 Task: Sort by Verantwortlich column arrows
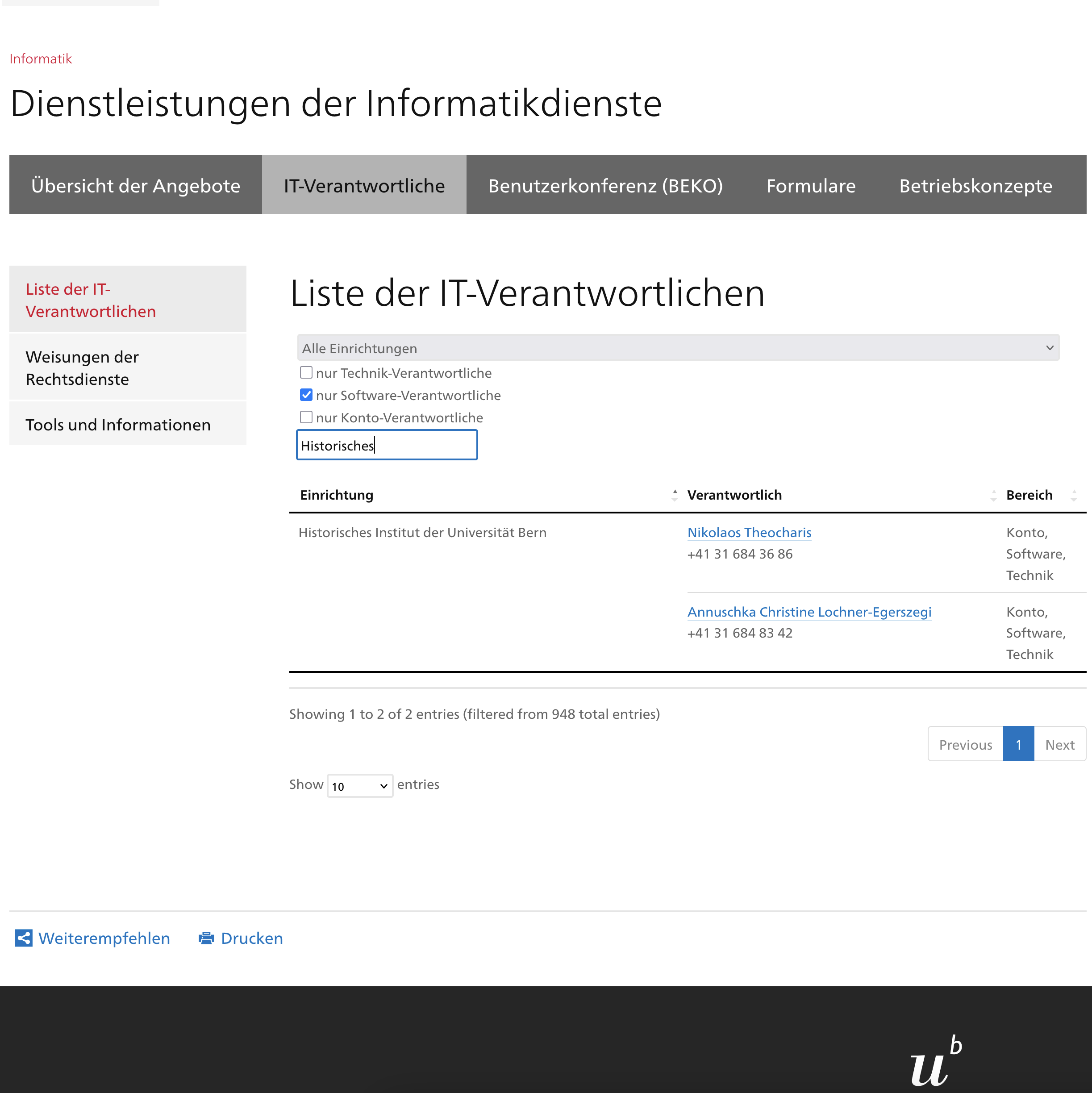[x=993, y=496]
